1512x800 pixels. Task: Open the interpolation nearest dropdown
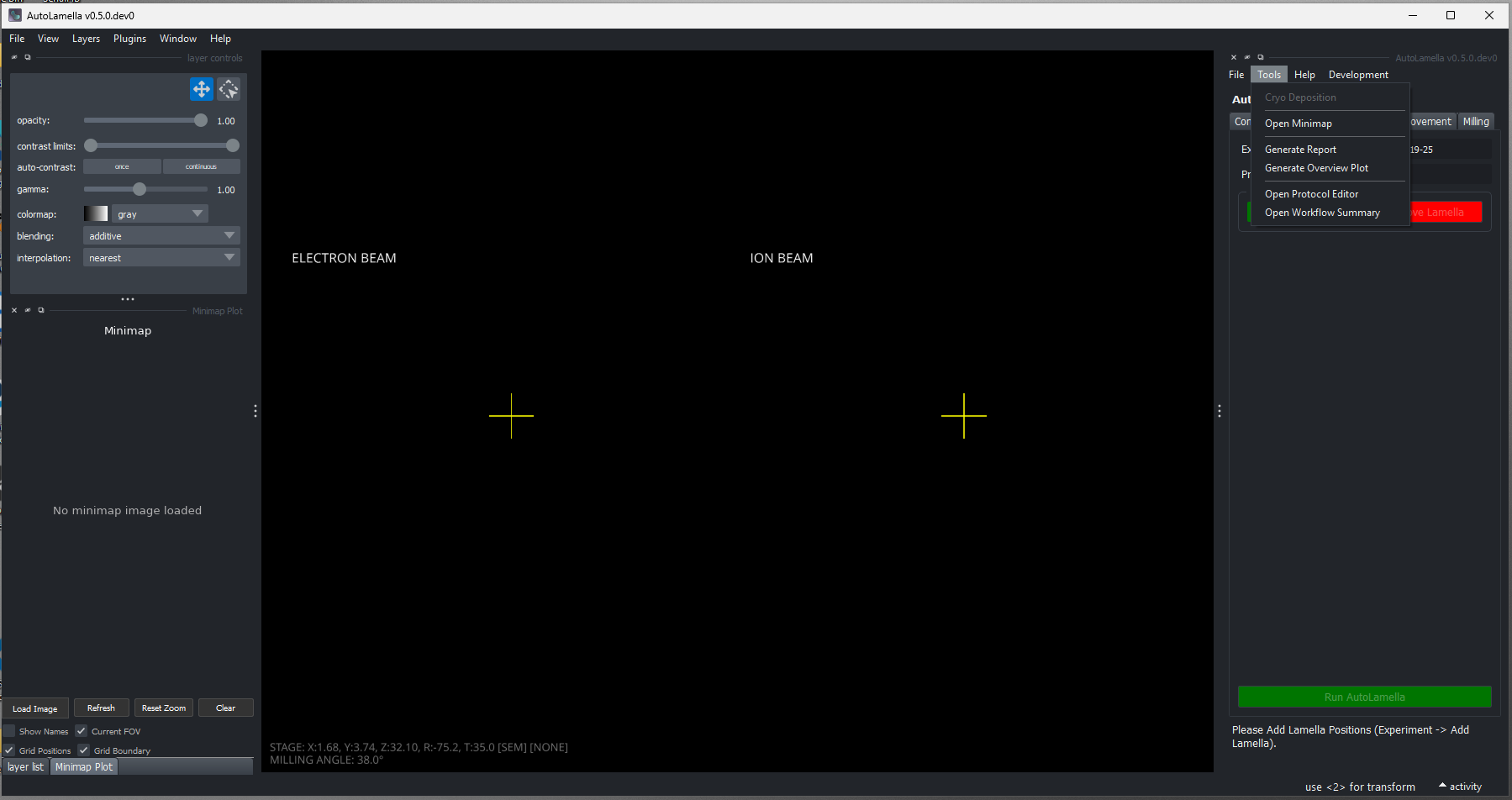click(161, 258)
